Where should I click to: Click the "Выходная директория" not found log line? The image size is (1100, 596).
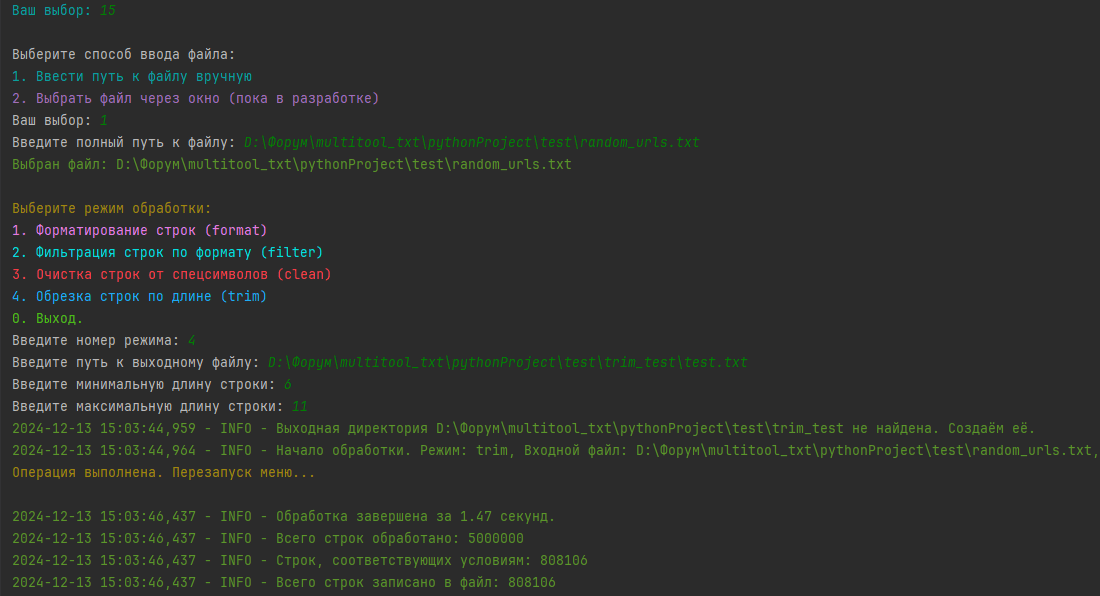point(523,428)
